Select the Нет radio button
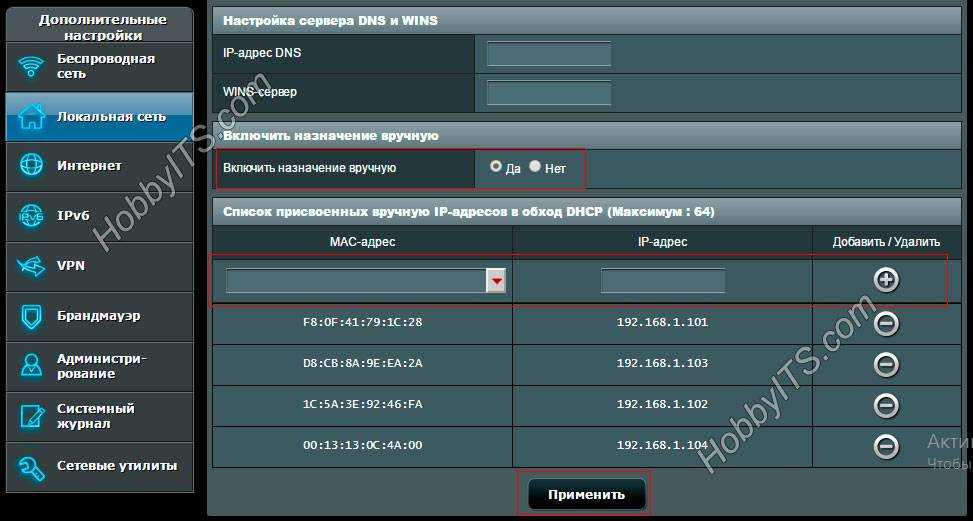This screenshot has width=973, height=521. coord(535,167)
